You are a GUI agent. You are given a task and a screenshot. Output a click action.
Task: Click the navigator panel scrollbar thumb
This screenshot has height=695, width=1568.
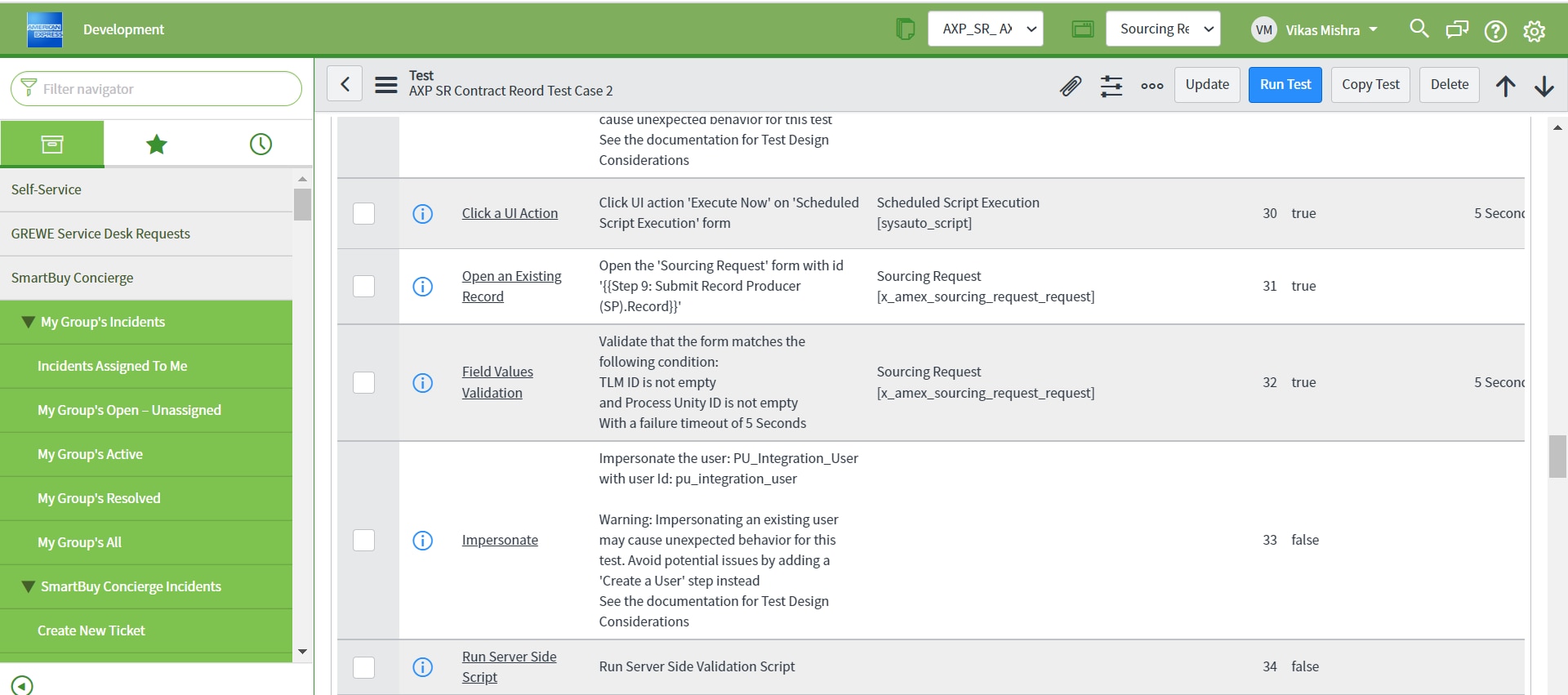(302, 204)
